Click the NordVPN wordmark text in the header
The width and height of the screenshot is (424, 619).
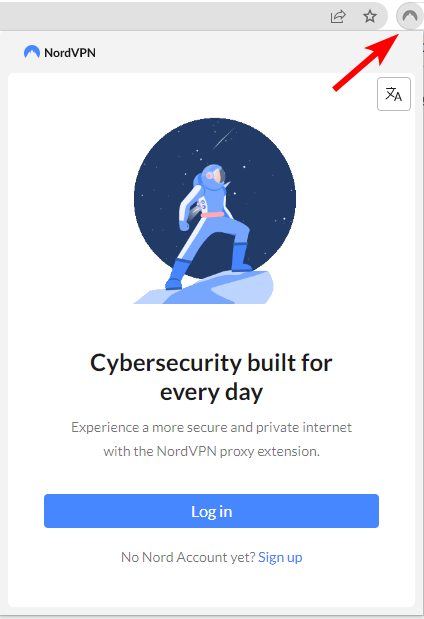pyautogui.click(x=70, y=53)
